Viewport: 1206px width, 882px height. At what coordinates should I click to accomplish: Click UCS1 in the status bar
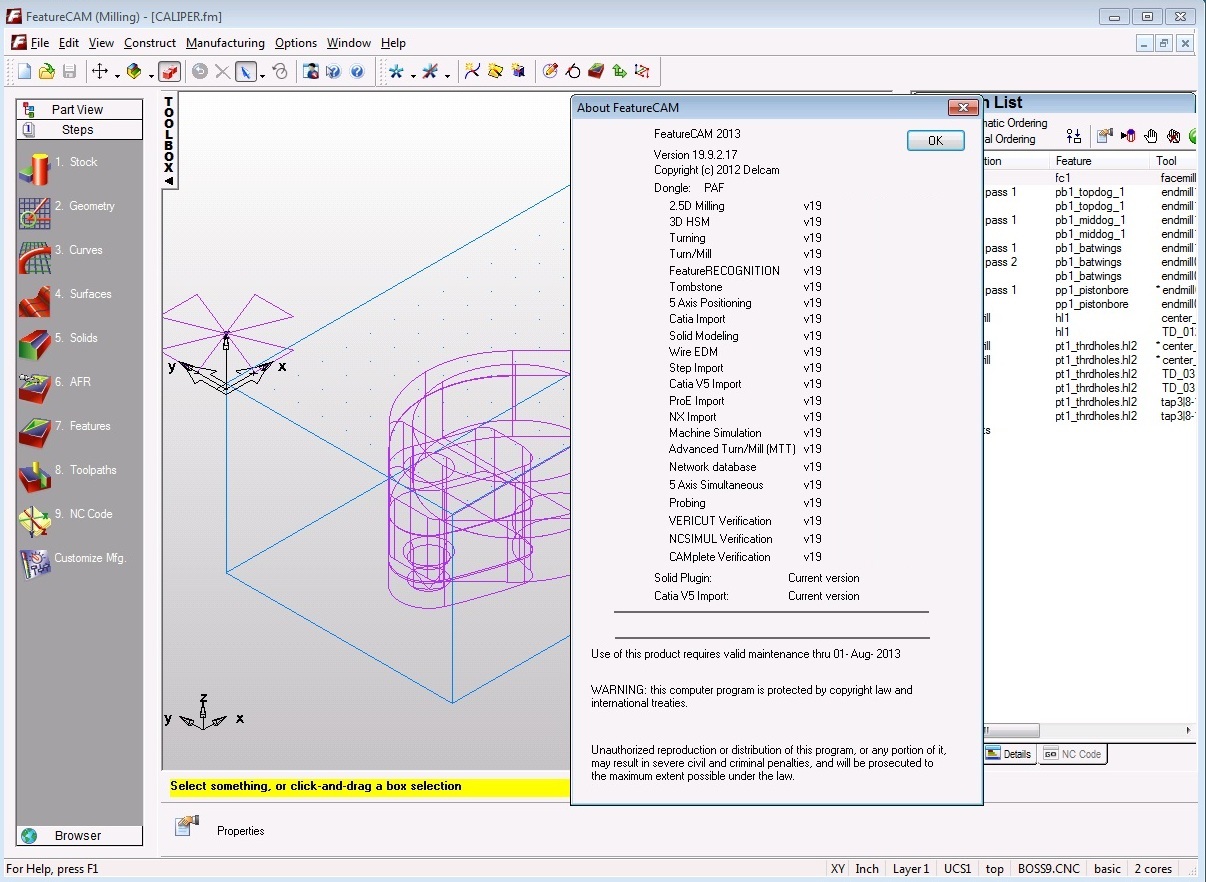click(957, 869)
